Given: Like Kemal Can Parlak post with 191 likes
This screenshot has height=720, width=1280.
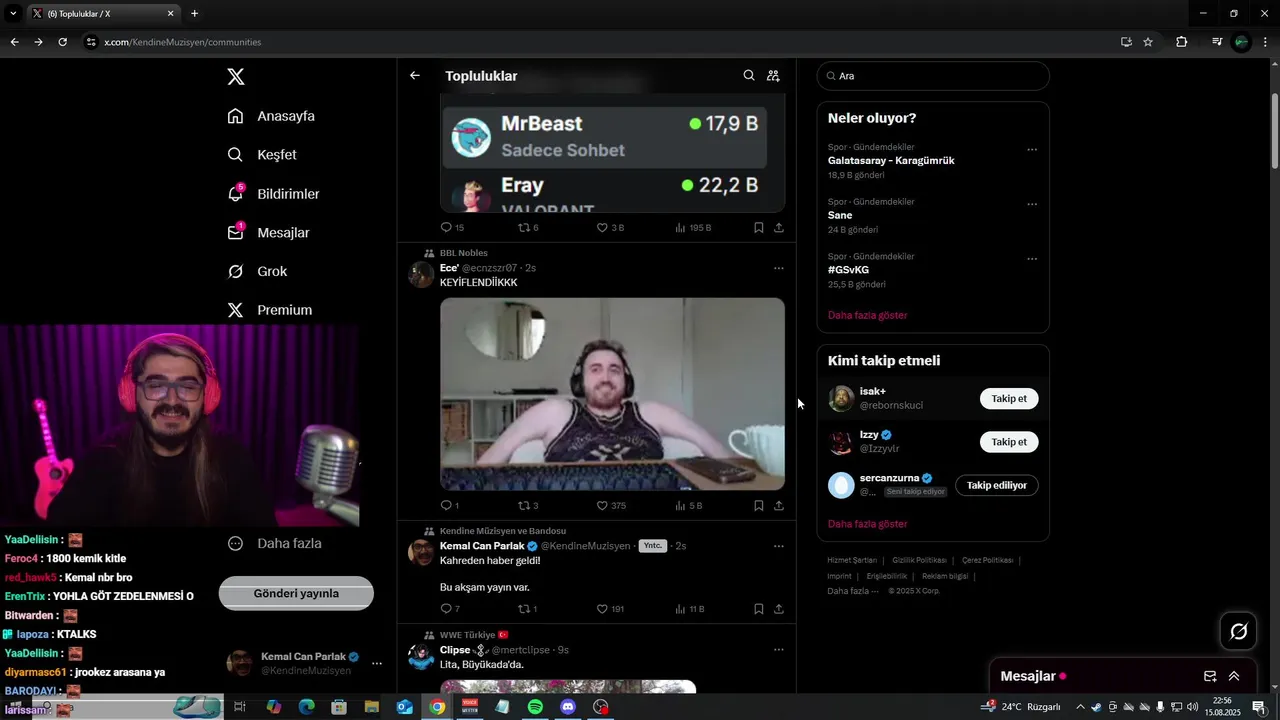Looking at the screenshot, I should coord(610,609).
